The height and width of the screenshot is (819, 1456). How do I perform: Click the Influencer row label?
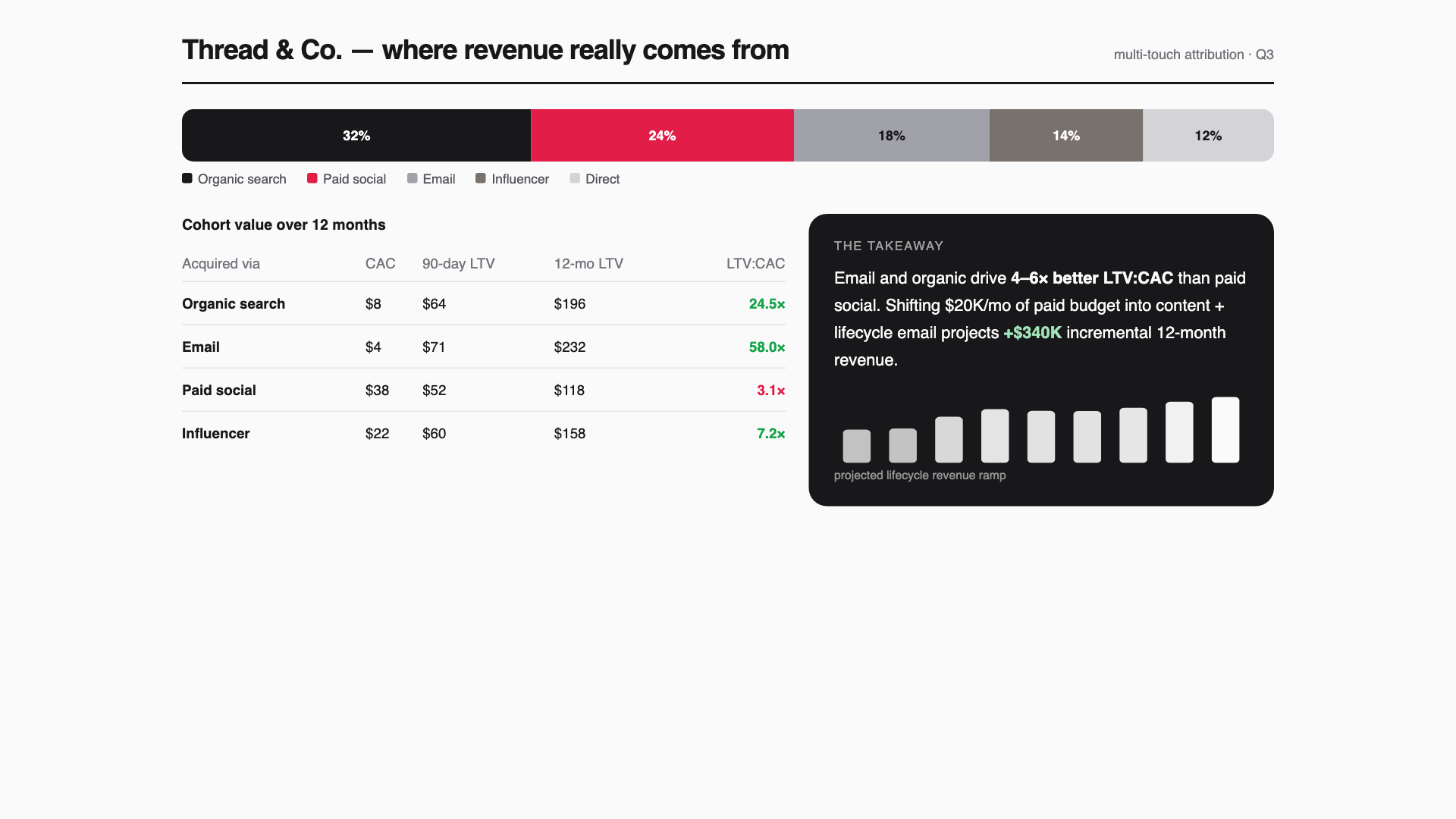click(x=215, y=433)
